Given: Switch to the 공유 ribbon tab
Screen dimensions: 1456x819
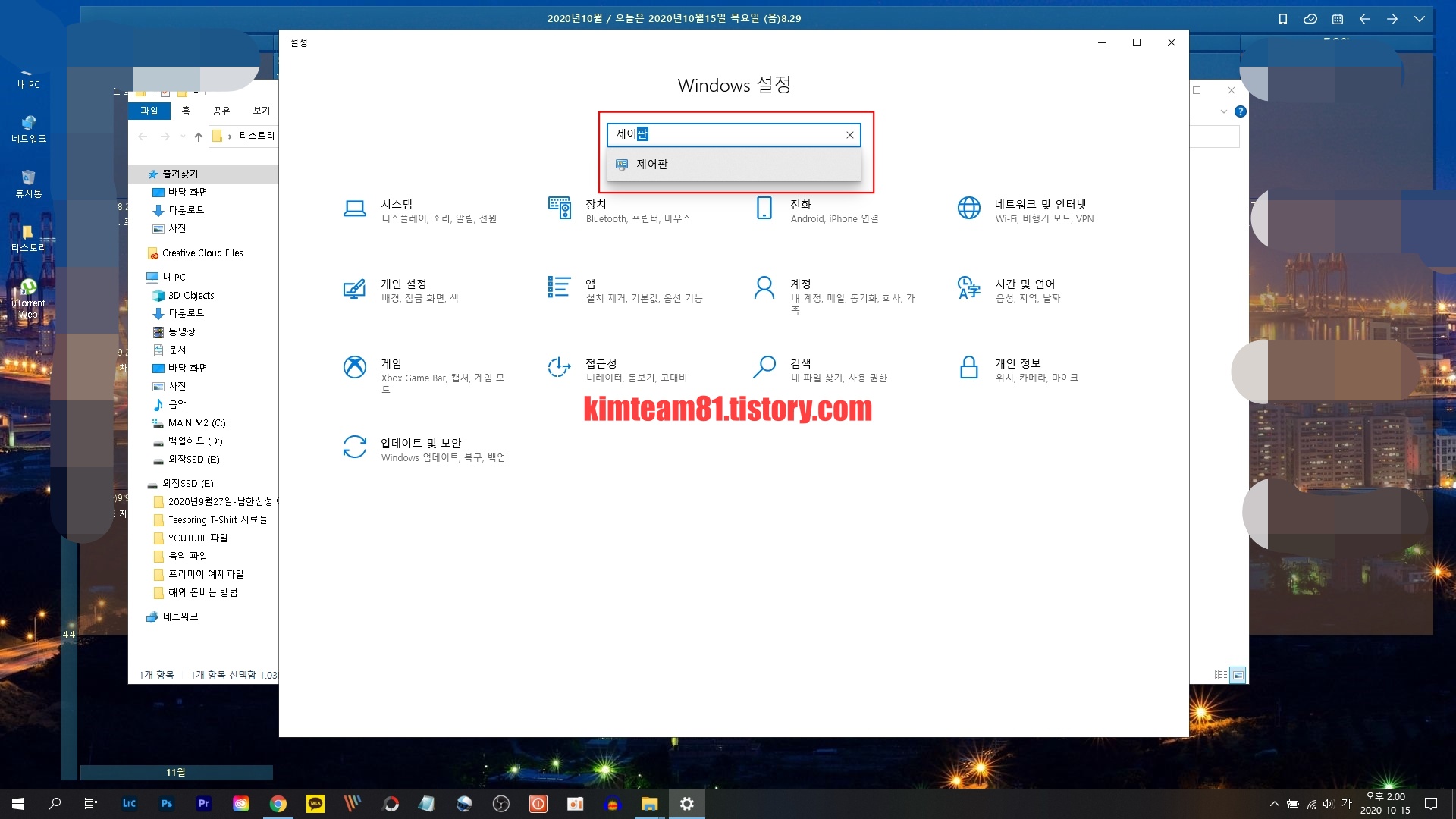Looking at the screenshot, I should coord(221,111).
